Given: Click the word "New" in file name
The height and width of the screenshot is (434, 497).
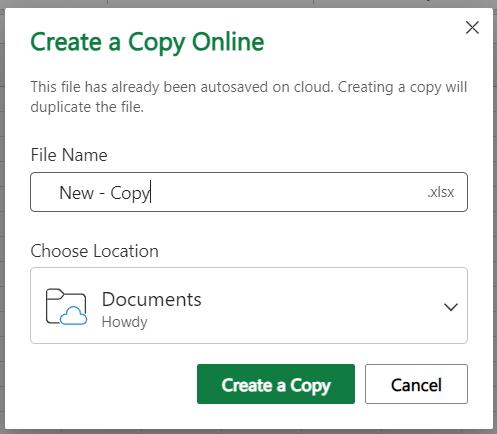Looking at the screenshot, I should pos(77,193).
